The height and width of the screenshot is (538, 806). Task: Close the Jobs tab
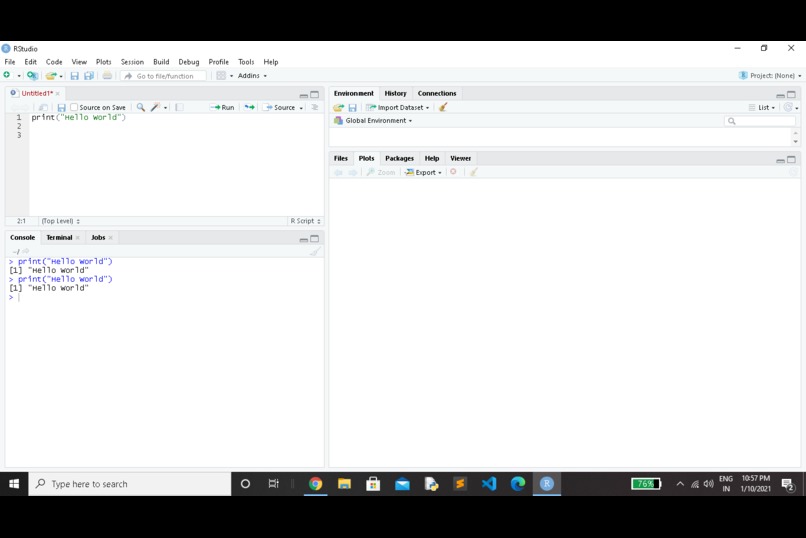click(x=111, y=237)
